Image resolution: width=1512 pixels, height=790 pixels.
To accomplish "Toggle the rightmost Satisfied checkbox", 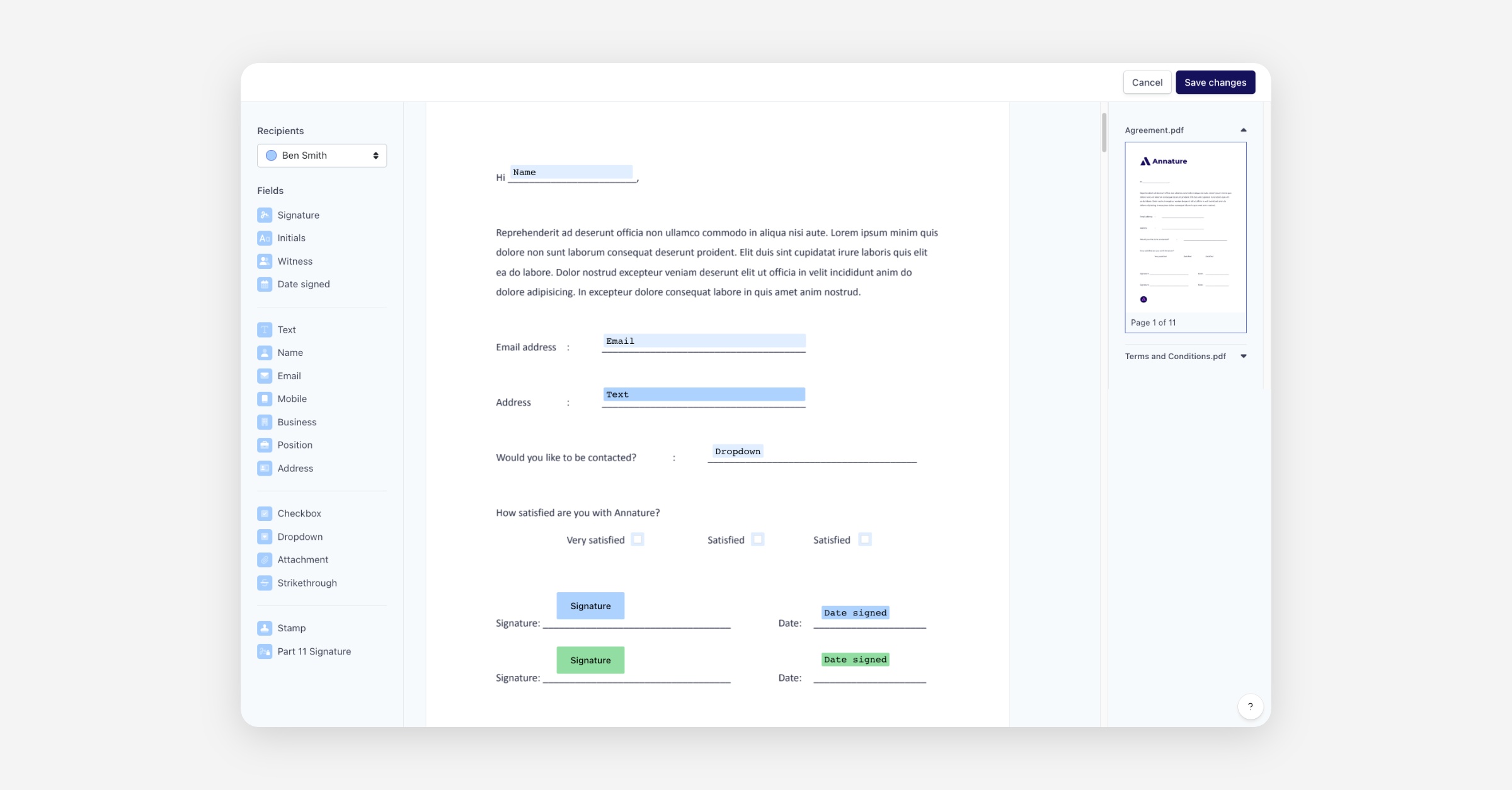I will 865,539.
